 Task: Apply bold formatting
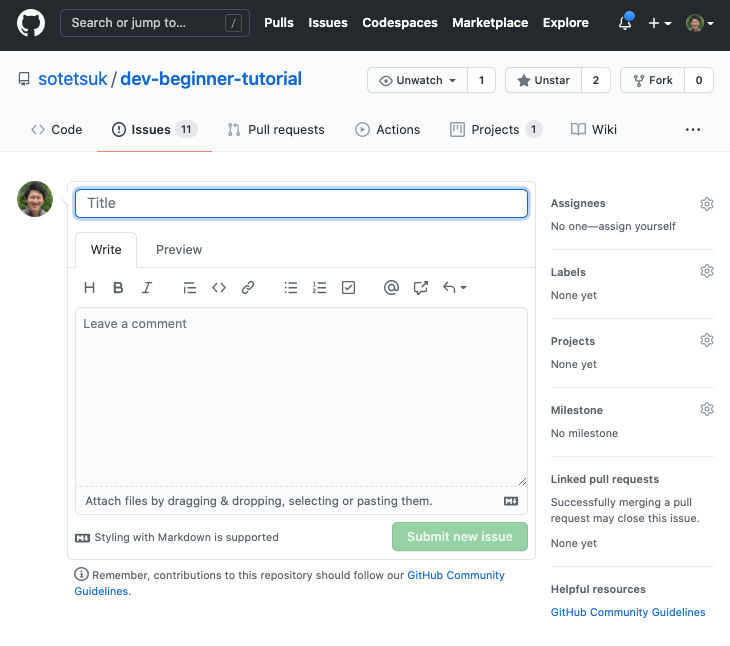[118, 288]
